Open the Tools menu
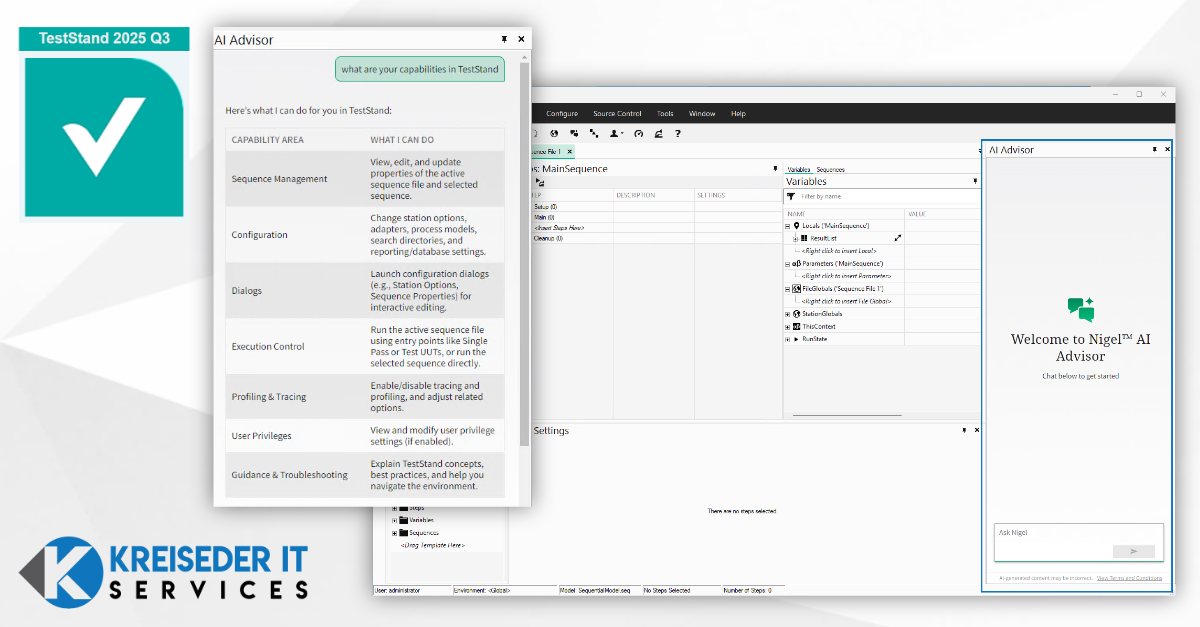1200x627 pixels. pyautogui.click(x=665, y=114)
